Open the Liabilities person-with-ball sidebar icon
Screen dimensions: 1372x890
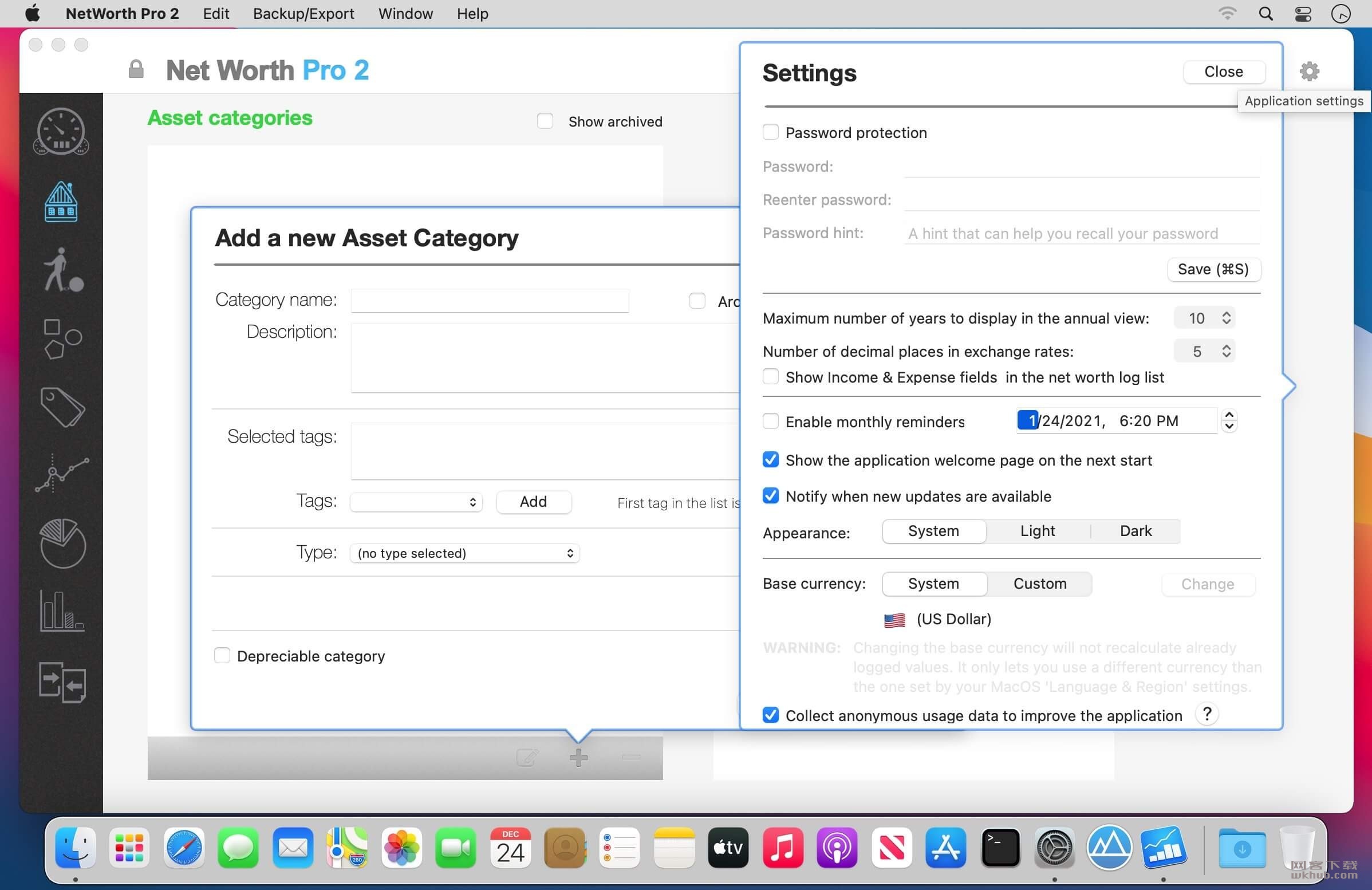point(63,269)
